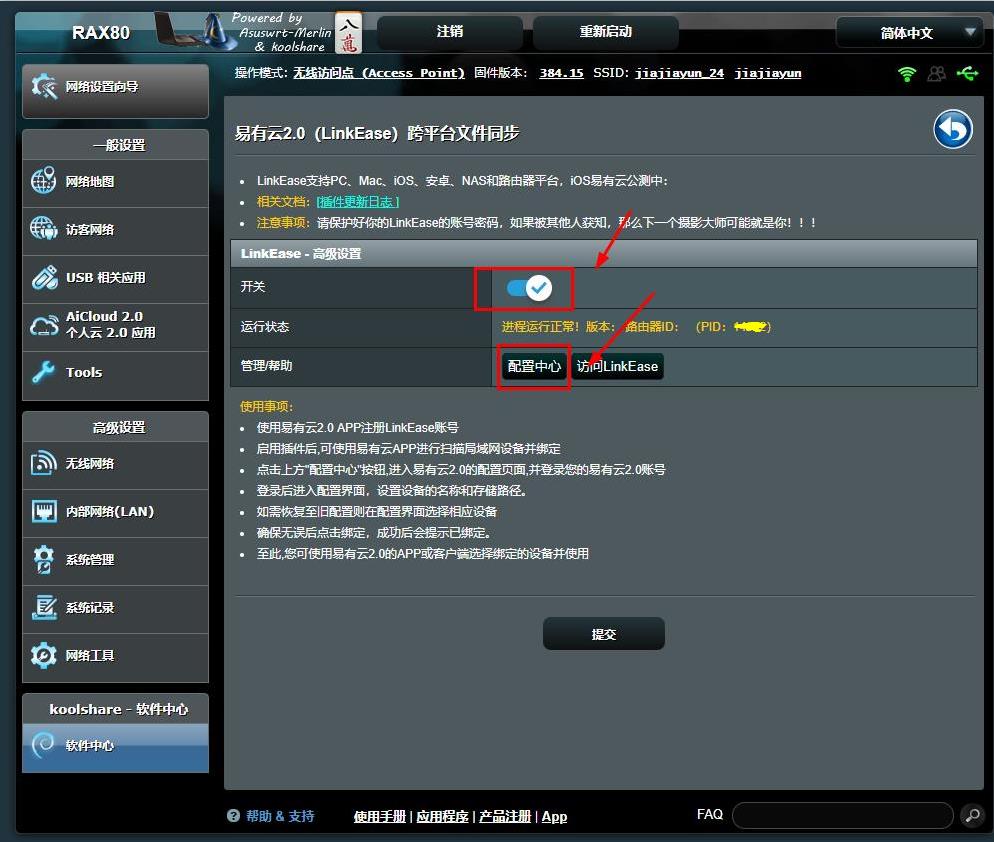
Task: Click the FAQ search input field
Action: click(842, 815)
